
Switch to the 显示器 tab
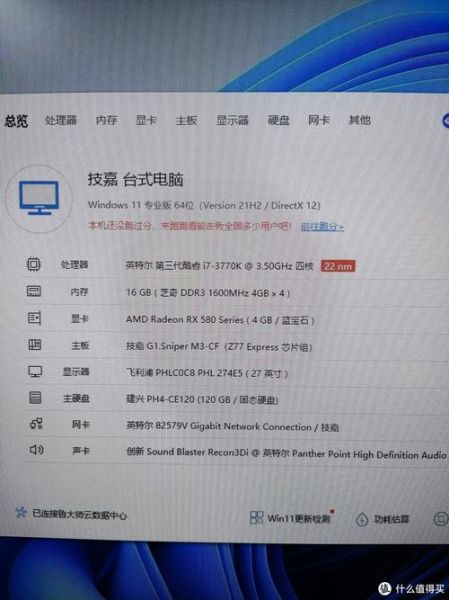click(x=232, y=120)
